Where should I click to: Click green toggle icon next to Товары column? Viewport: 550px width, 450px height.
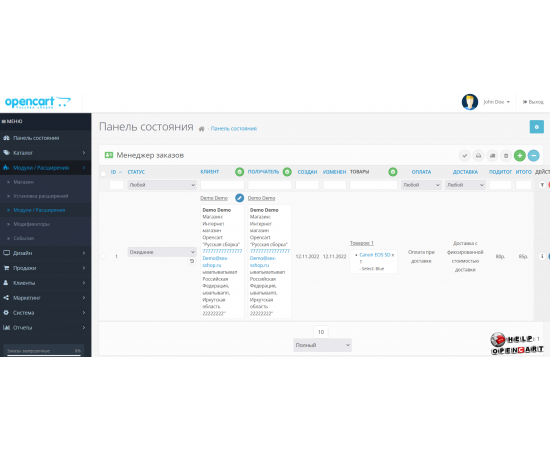pyautogui.click(x=393, y=172)
